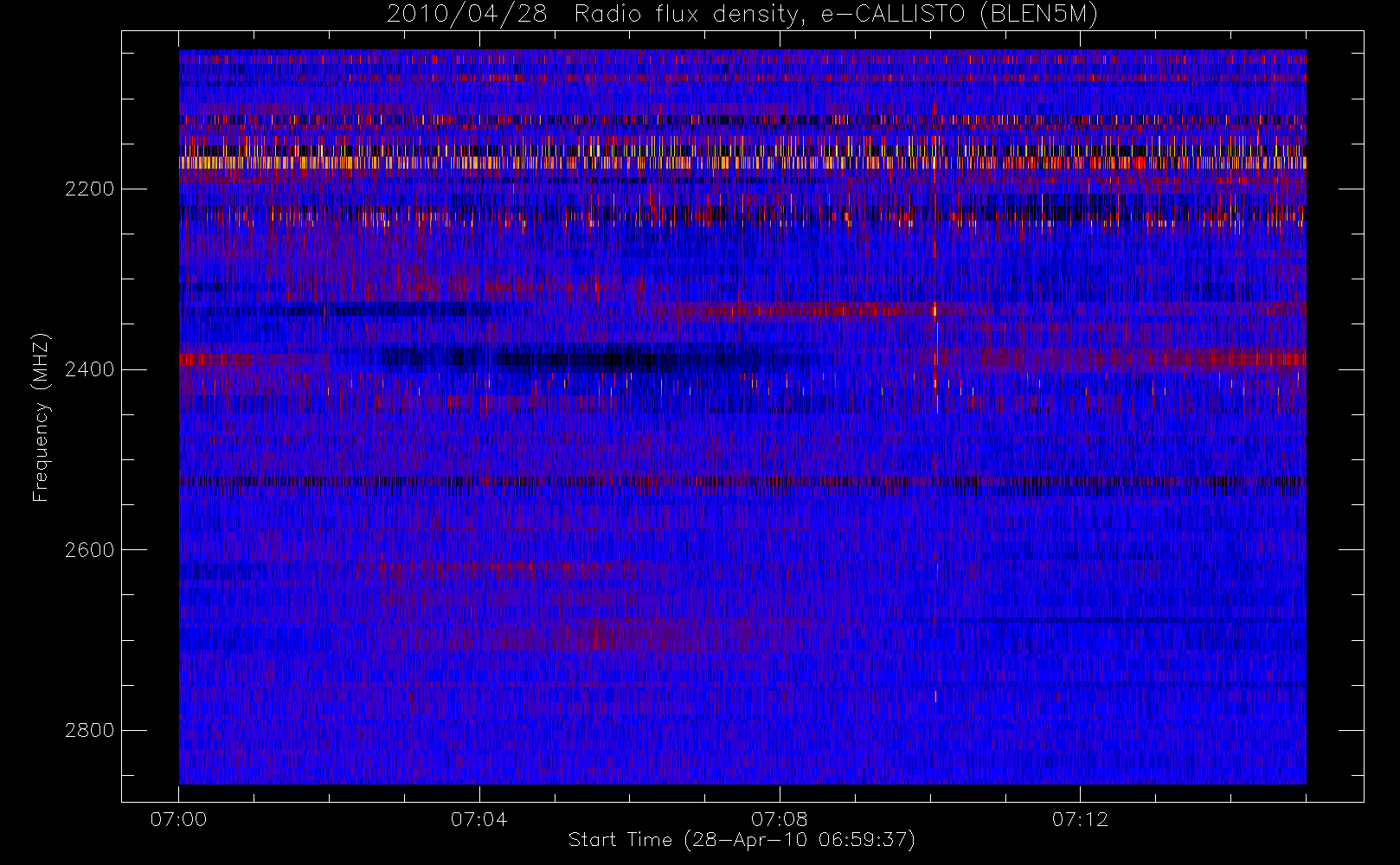Click the 07:12 time tick label

click(x=1080, y=819)
